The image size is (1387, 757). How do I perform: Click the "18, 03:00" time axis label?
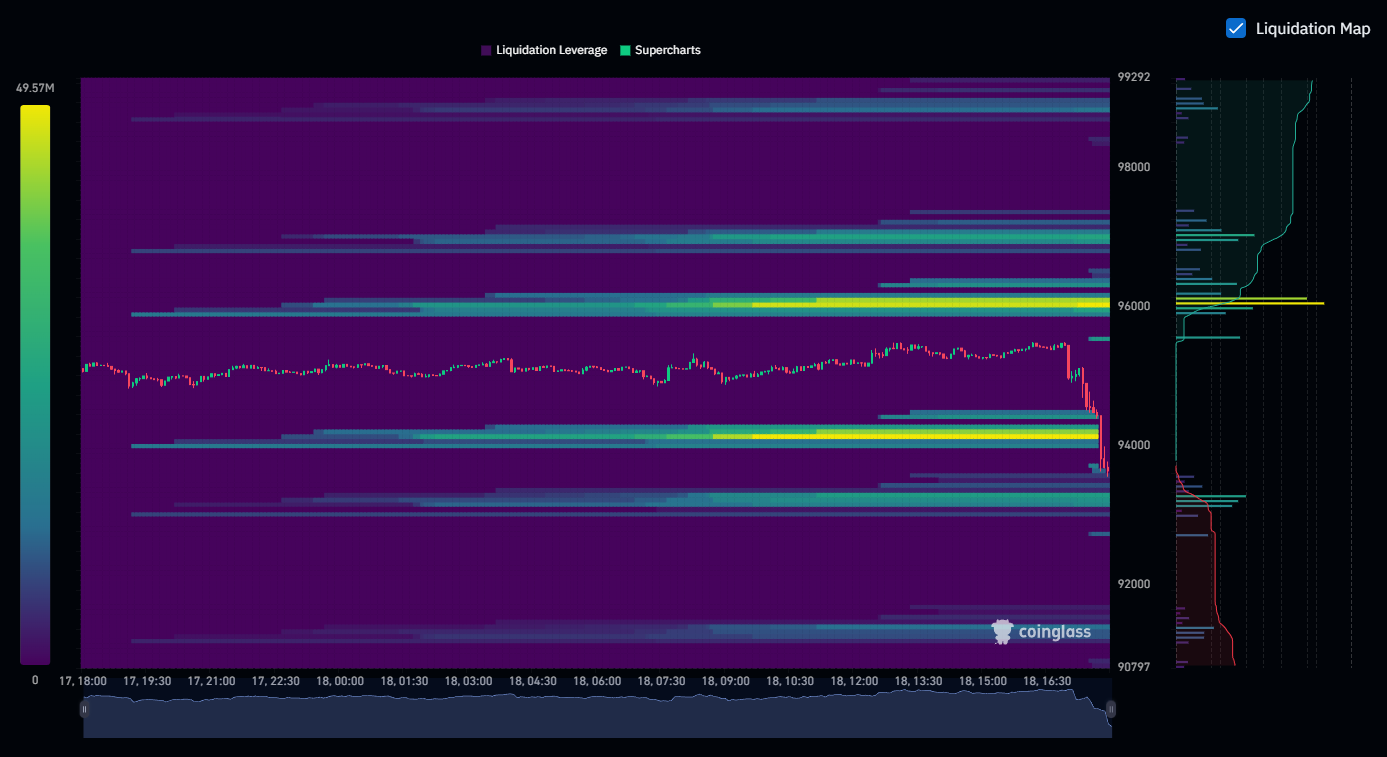click(x=468, y=681)
